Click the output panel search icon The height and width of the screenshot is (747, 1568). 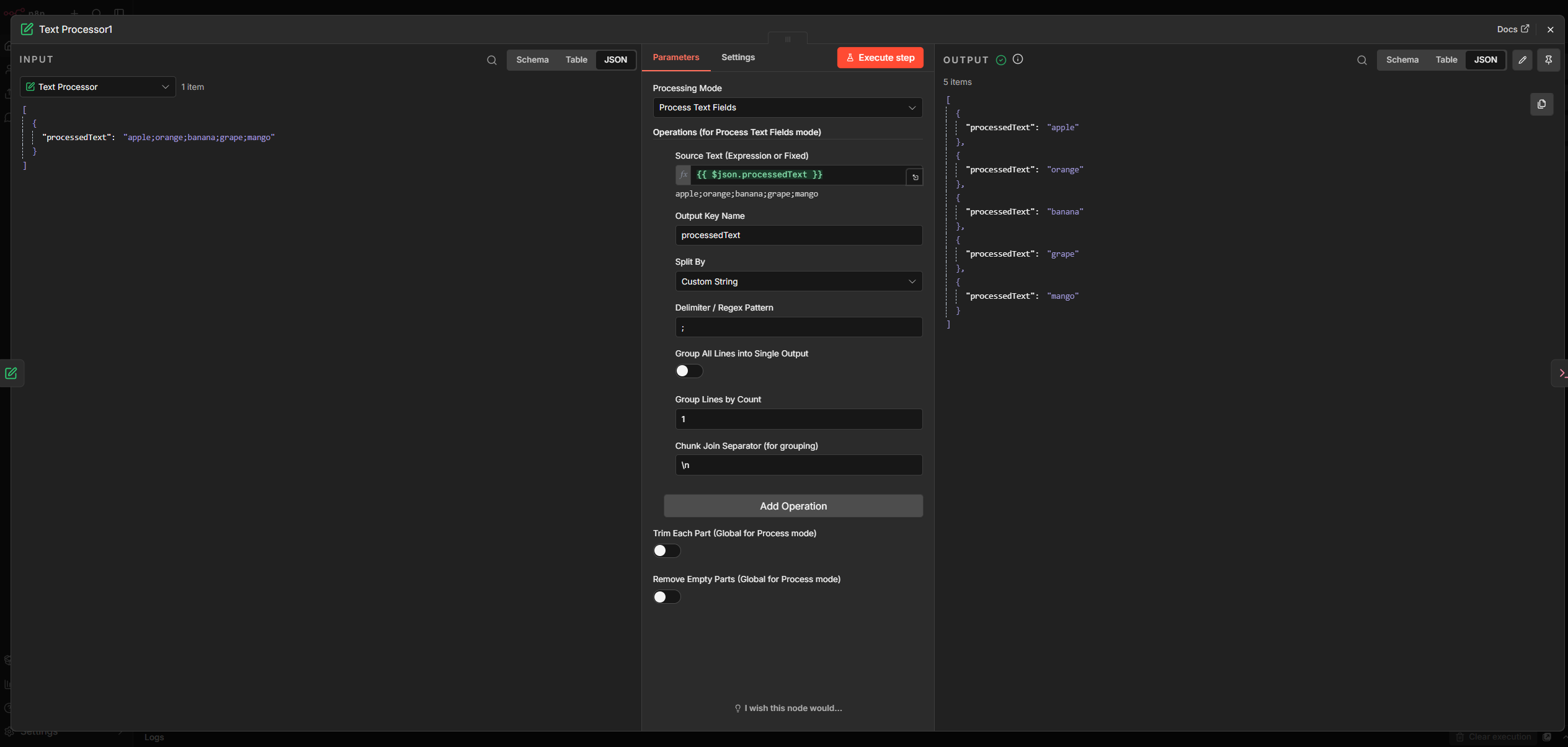coord(1361,60)
